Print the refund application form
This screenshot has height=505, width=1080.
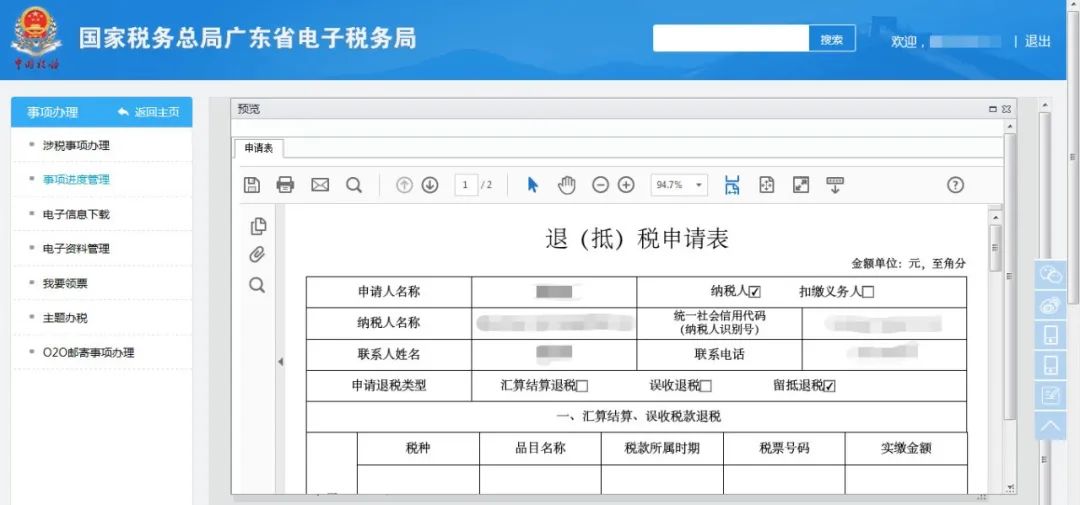pyautogui.click(x=285, y=185)
